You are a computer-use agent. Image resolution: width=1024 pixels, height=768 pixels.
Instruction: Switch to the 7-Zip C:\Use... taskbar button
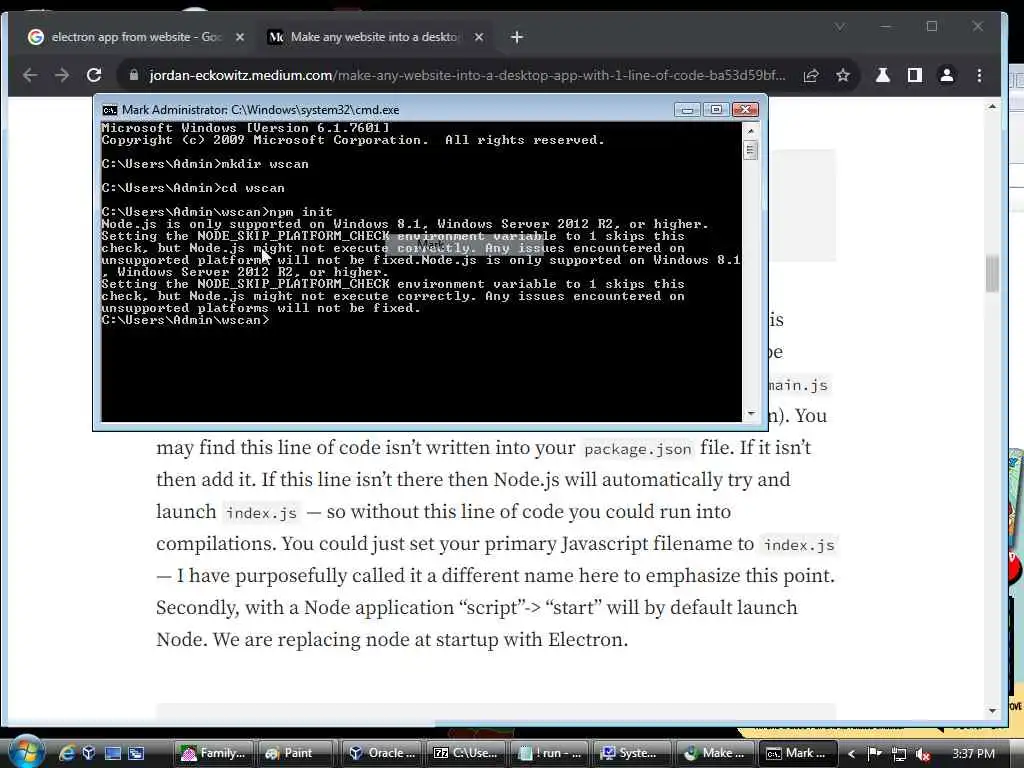point(466,753)
